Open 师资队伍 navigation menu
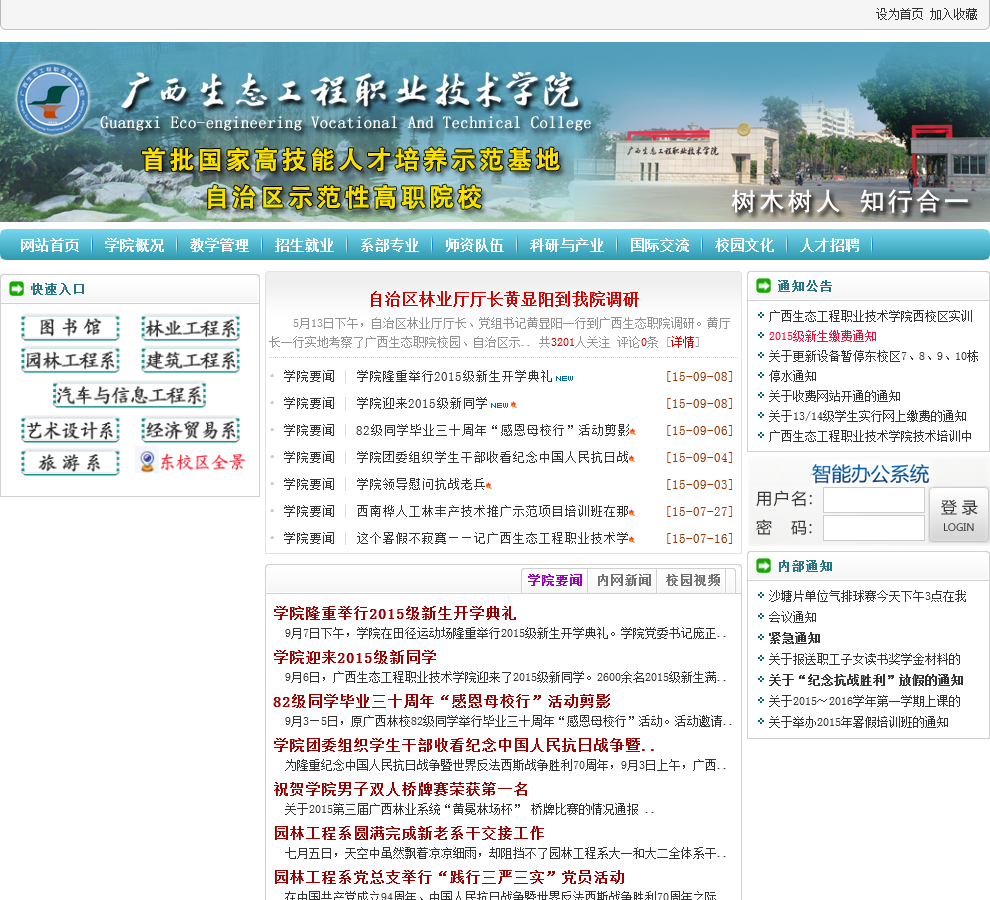 pyautogui.click(x=474, y=245)
